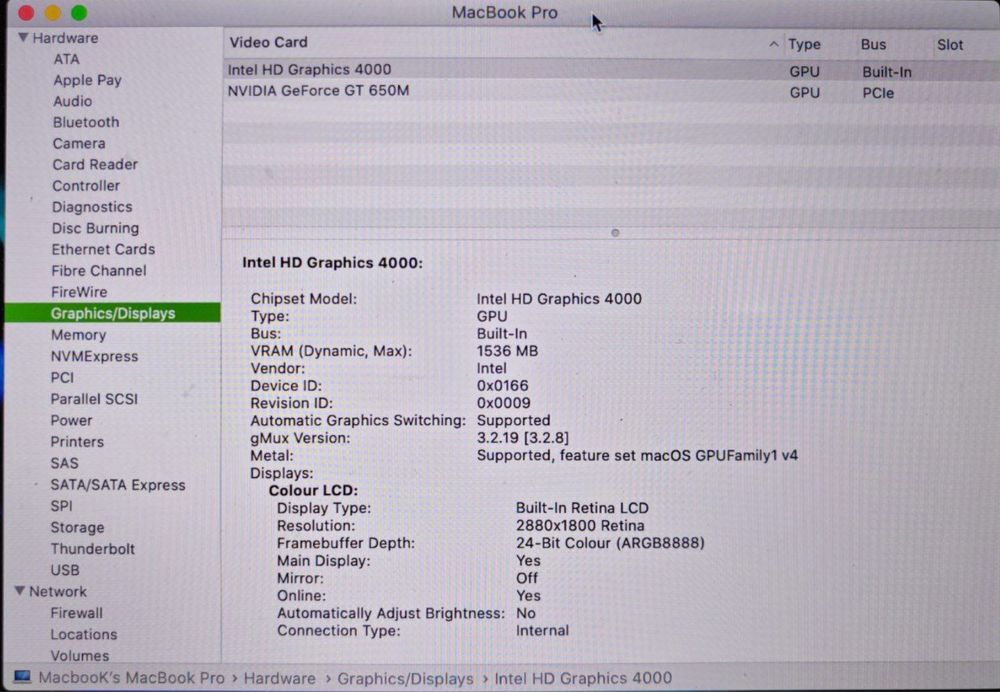Image resolution: width=1000 pixels, height=692 pixels.
Task: Open PCI in the sidebar
Action: click(x=62, y=378)
